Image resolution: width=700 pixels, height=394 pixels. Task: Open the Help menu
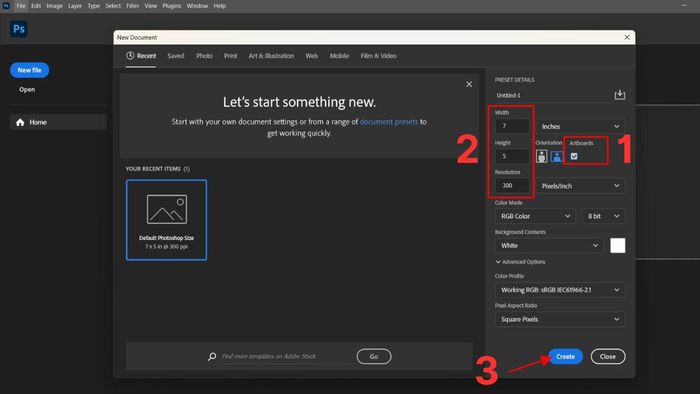(x=220, y=6)
